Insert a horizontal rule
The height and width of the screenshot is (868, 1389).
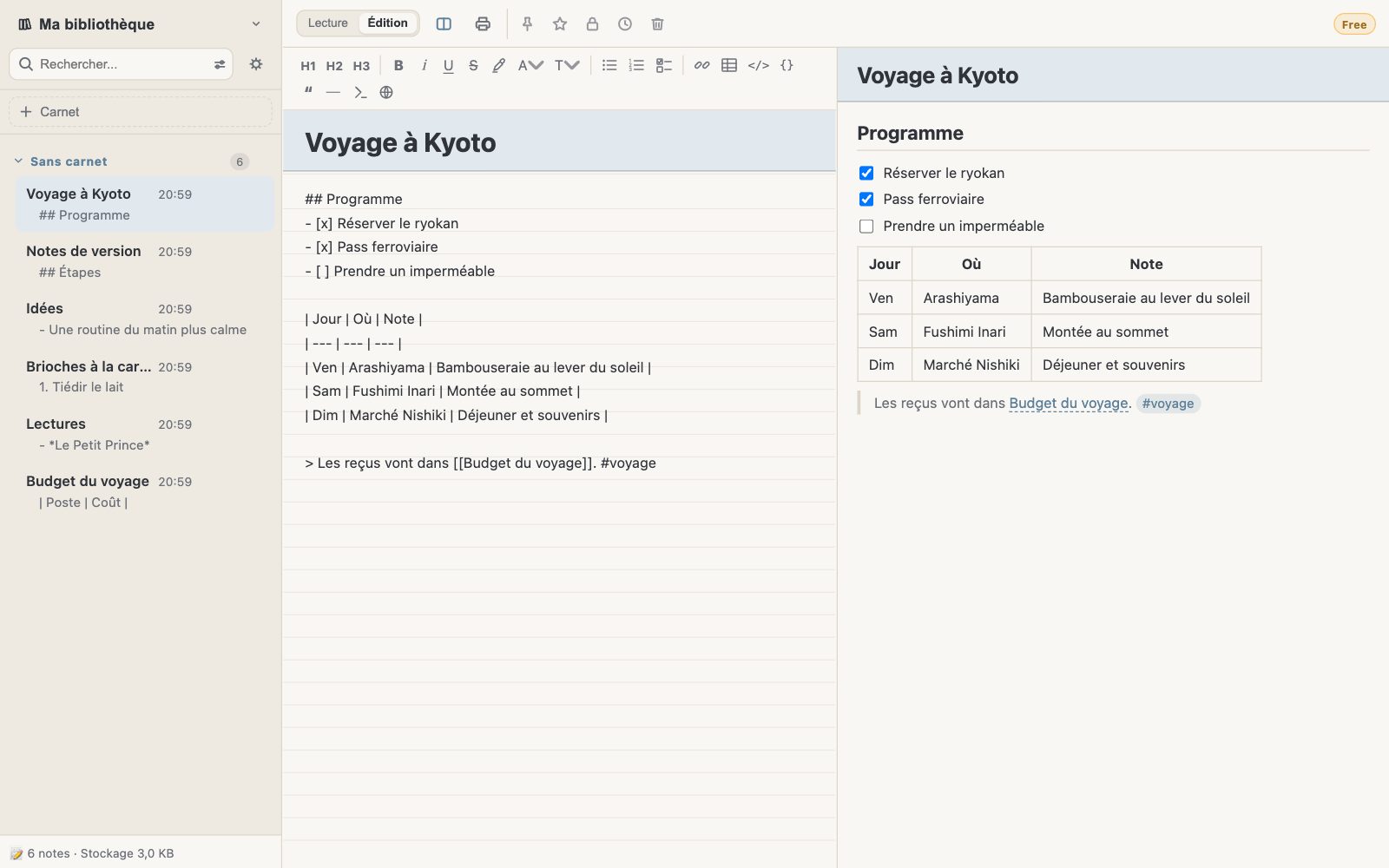tap(332, 92)
